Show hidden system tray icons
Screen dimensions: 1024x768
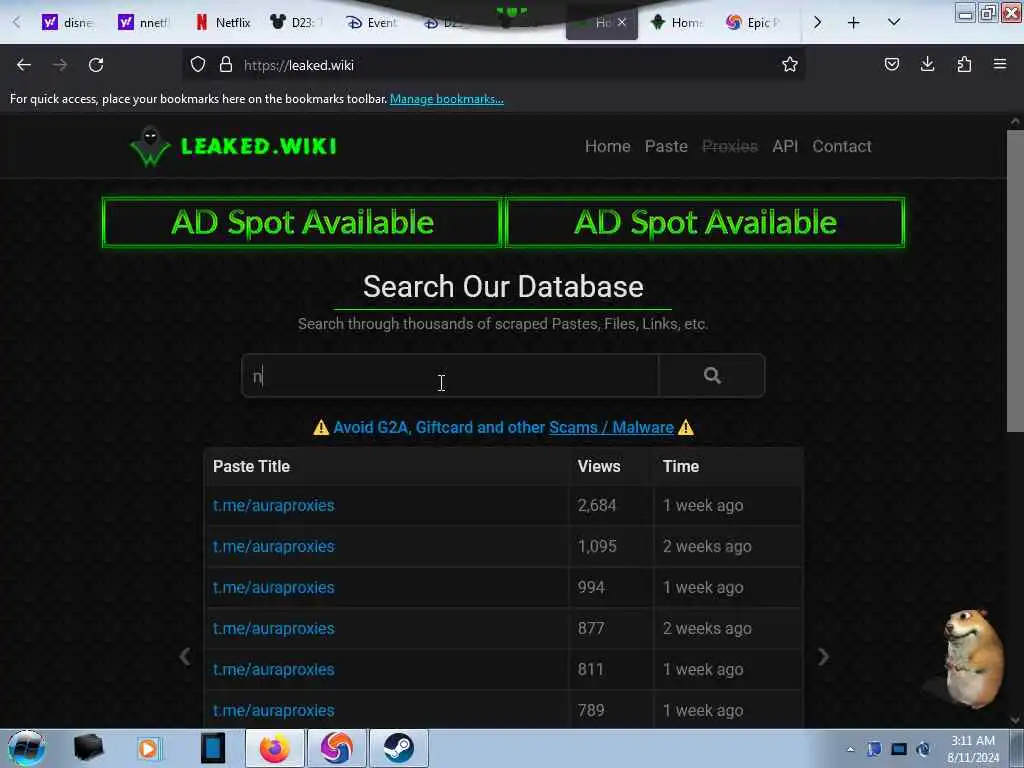[850, 749]
